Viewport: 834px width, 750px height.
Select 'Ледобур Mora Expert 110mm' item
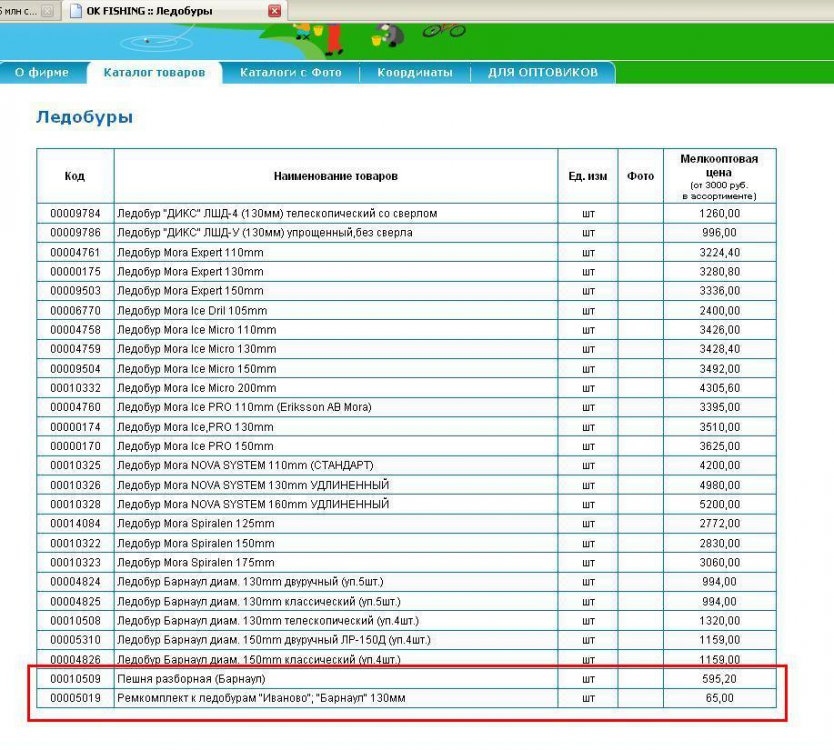click(190, 252)
